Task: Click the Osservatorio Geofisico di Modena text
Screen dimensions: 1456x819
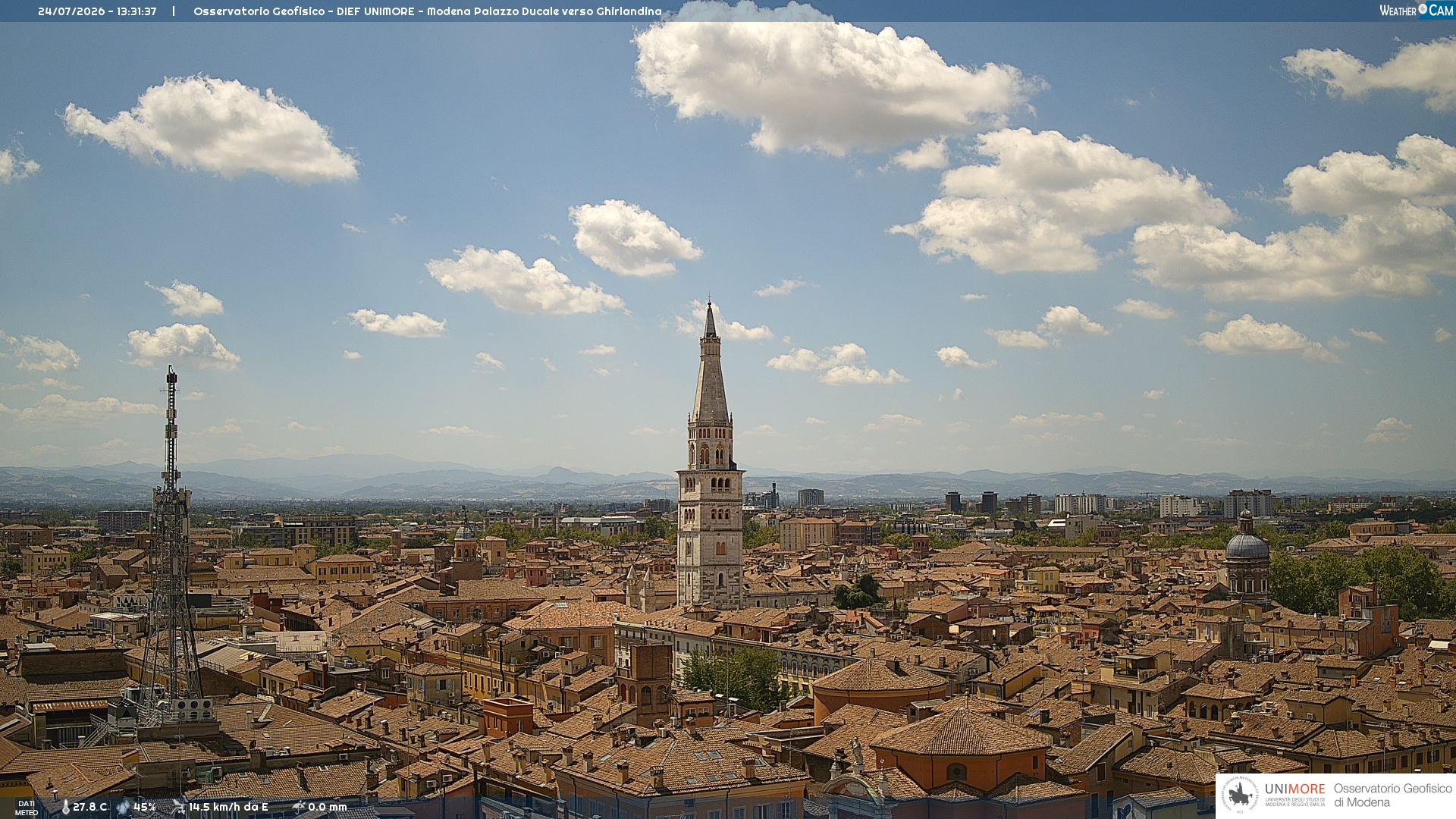Action: 1392,795
